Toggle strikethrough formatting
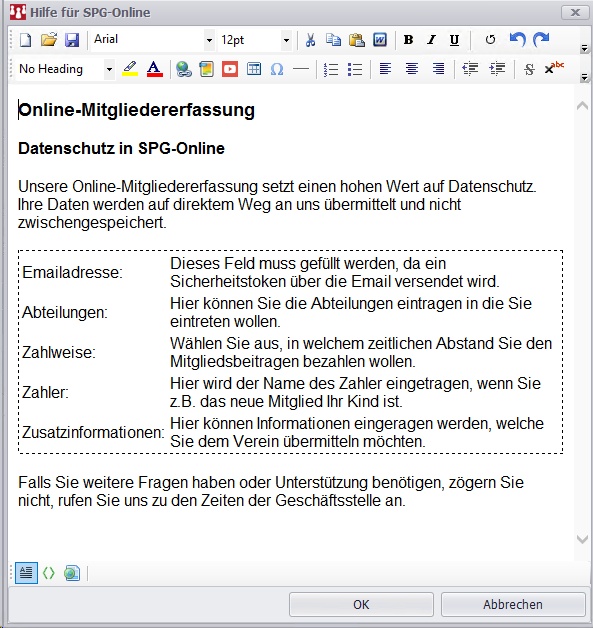Screen dimensions: 593x628 click(529, 69)
